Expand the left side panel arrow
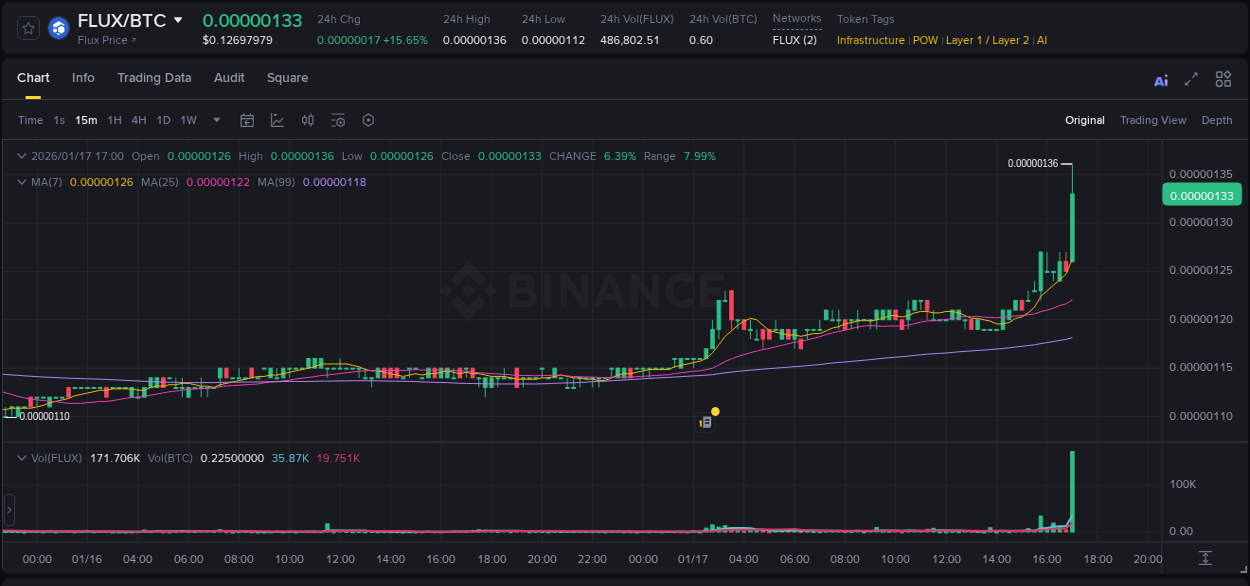This screenshot has height=586, width=1250. pyautogui.click(x=8, y=510)
